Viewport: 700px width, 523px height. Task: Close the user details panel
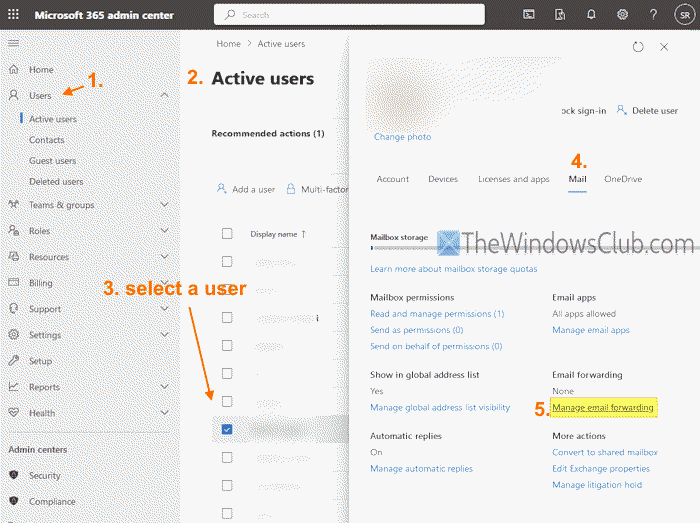(664, 46)
